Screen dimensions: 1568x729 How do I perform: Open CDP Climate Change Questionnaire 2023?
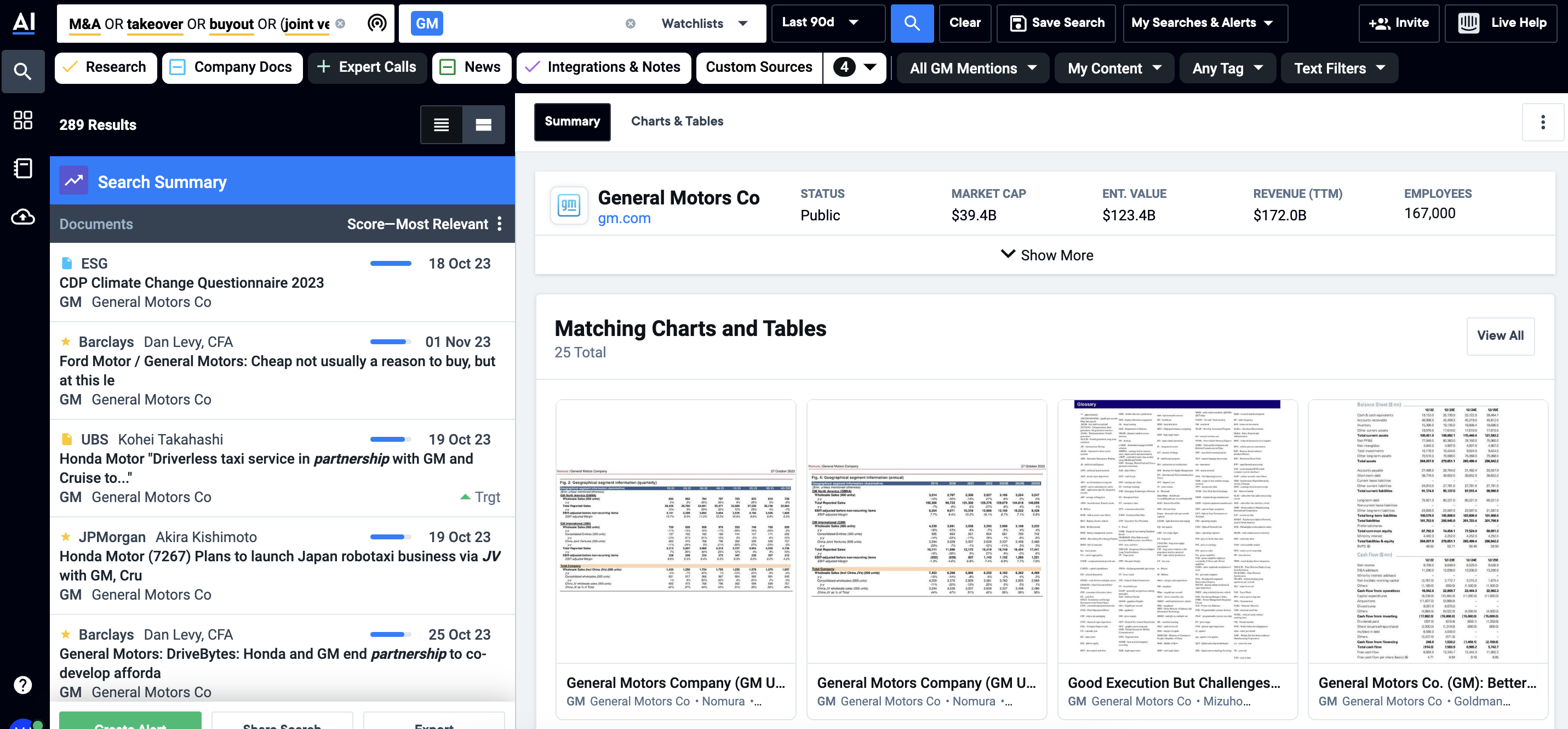point(192,283)
